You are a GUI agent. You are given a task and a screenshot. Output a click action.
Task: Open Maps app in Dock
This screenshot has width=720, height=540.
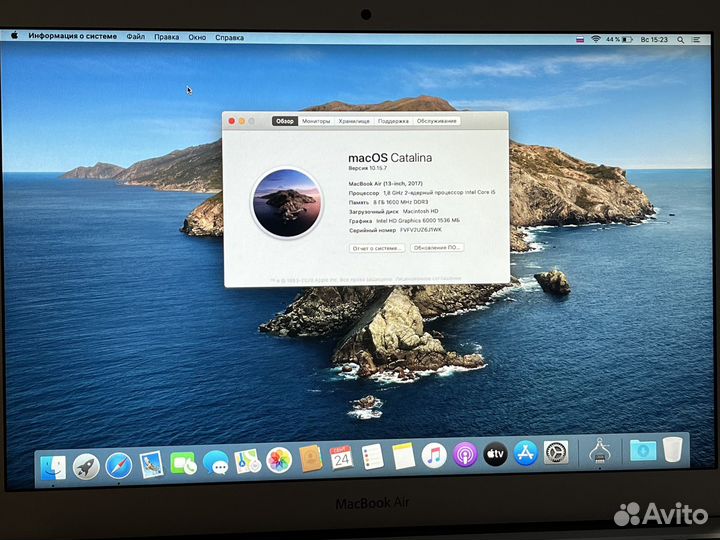248,461
